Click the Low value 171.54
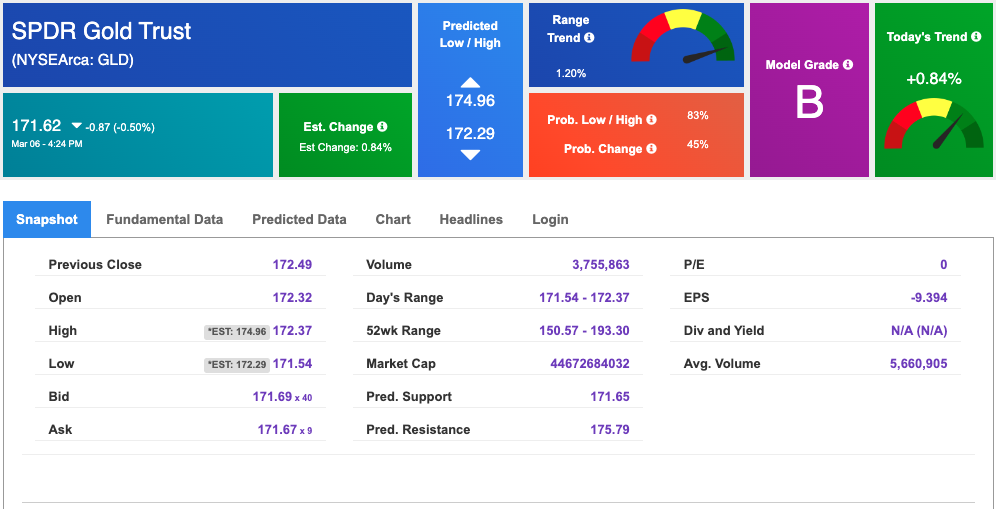This screenshot has height=509, width=999. coord(292,364)
